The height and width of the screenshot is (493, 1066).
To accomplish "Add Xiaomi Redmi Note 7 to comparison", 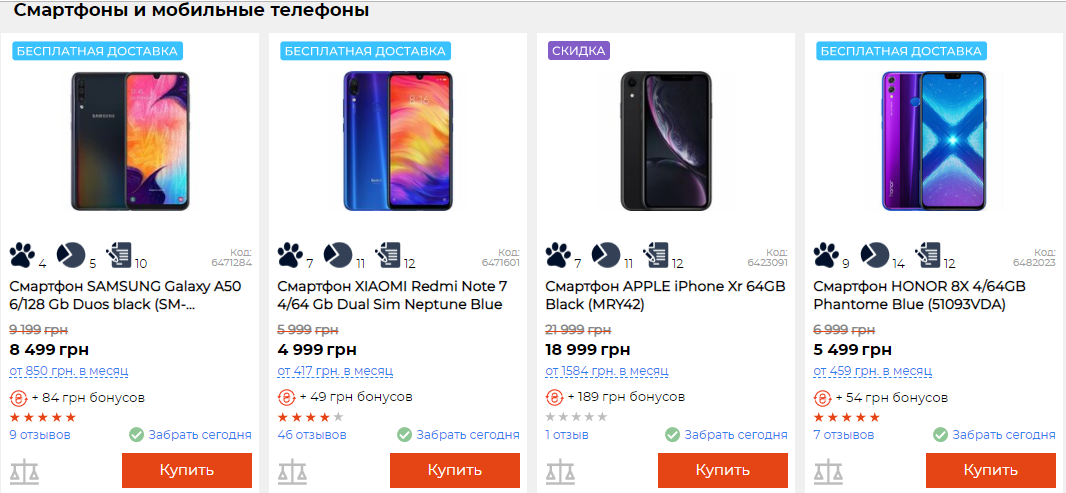I will 290,470.
